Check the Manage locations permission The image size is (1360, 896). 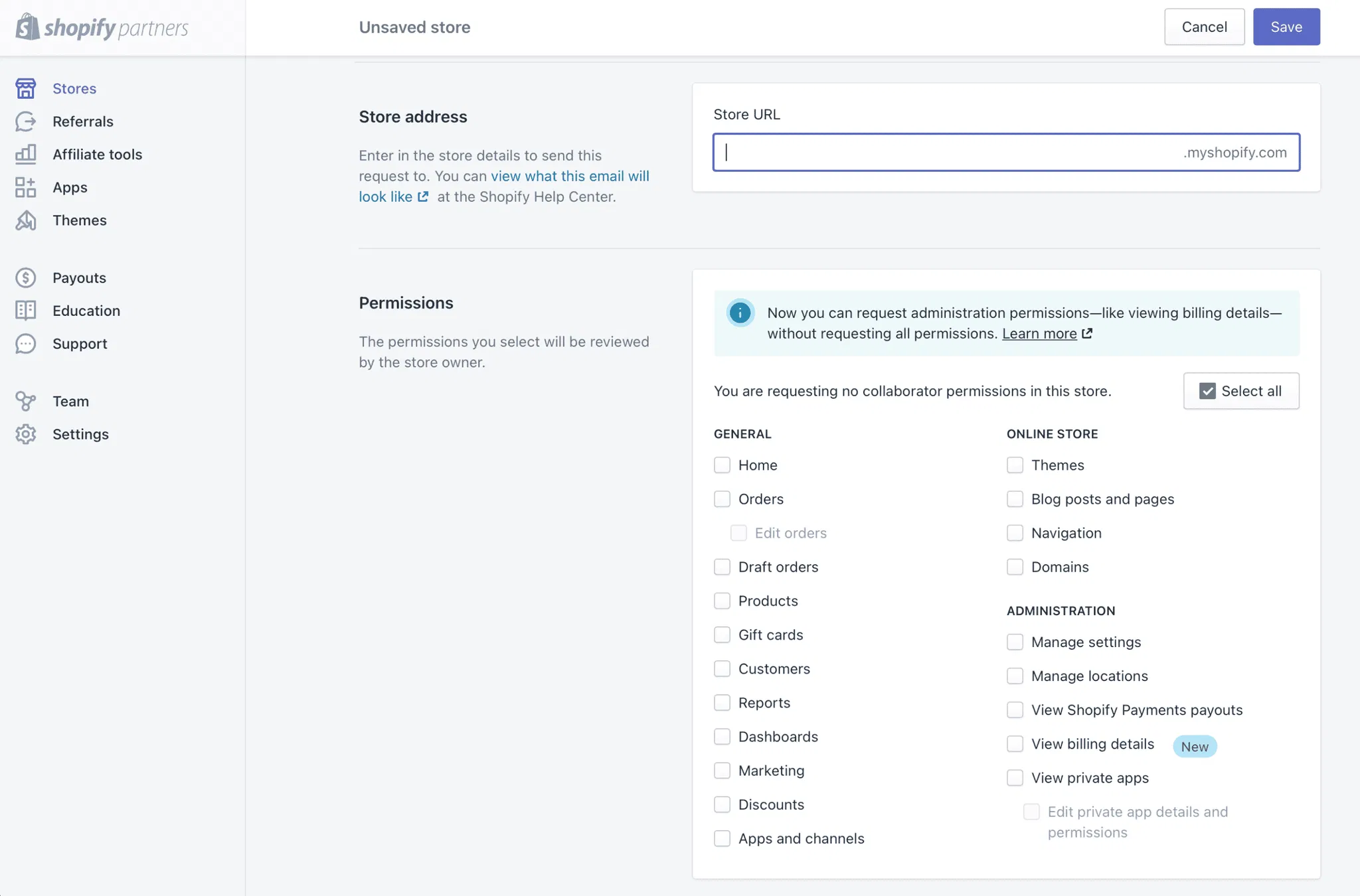pyautogui.click(x=1015, y=676)
